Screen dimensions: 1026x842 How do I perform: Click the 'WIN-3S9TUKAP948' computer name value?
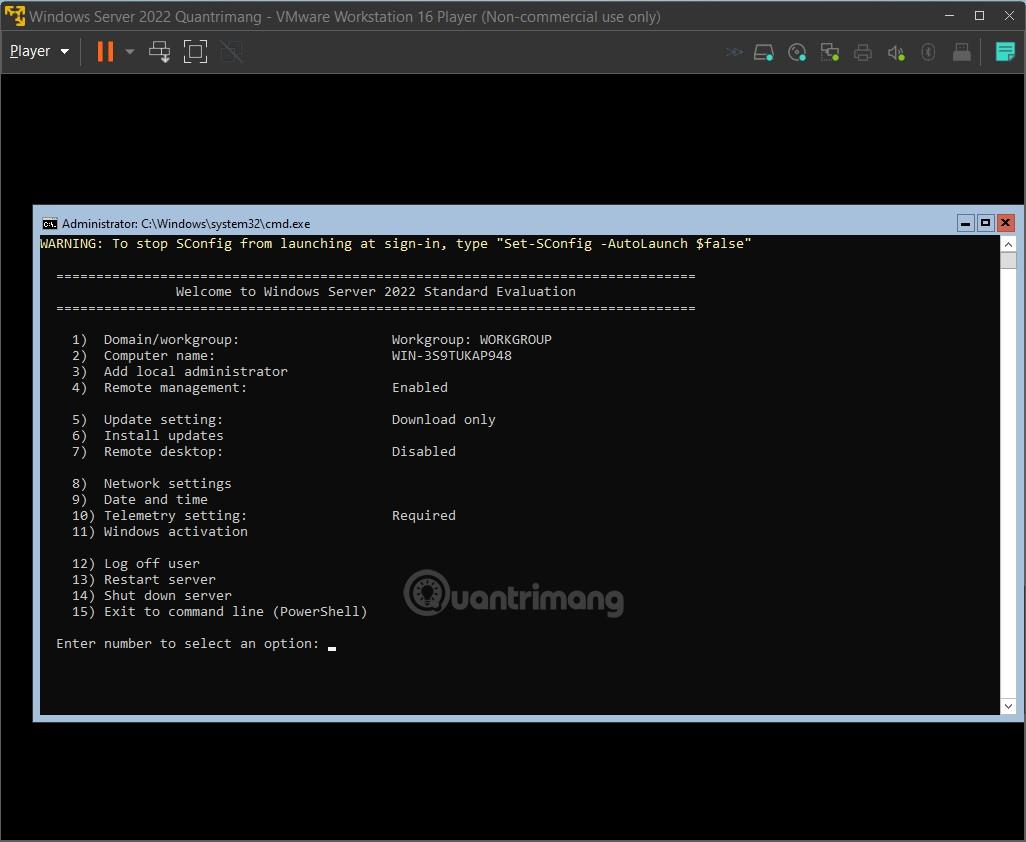pos(451,356)
